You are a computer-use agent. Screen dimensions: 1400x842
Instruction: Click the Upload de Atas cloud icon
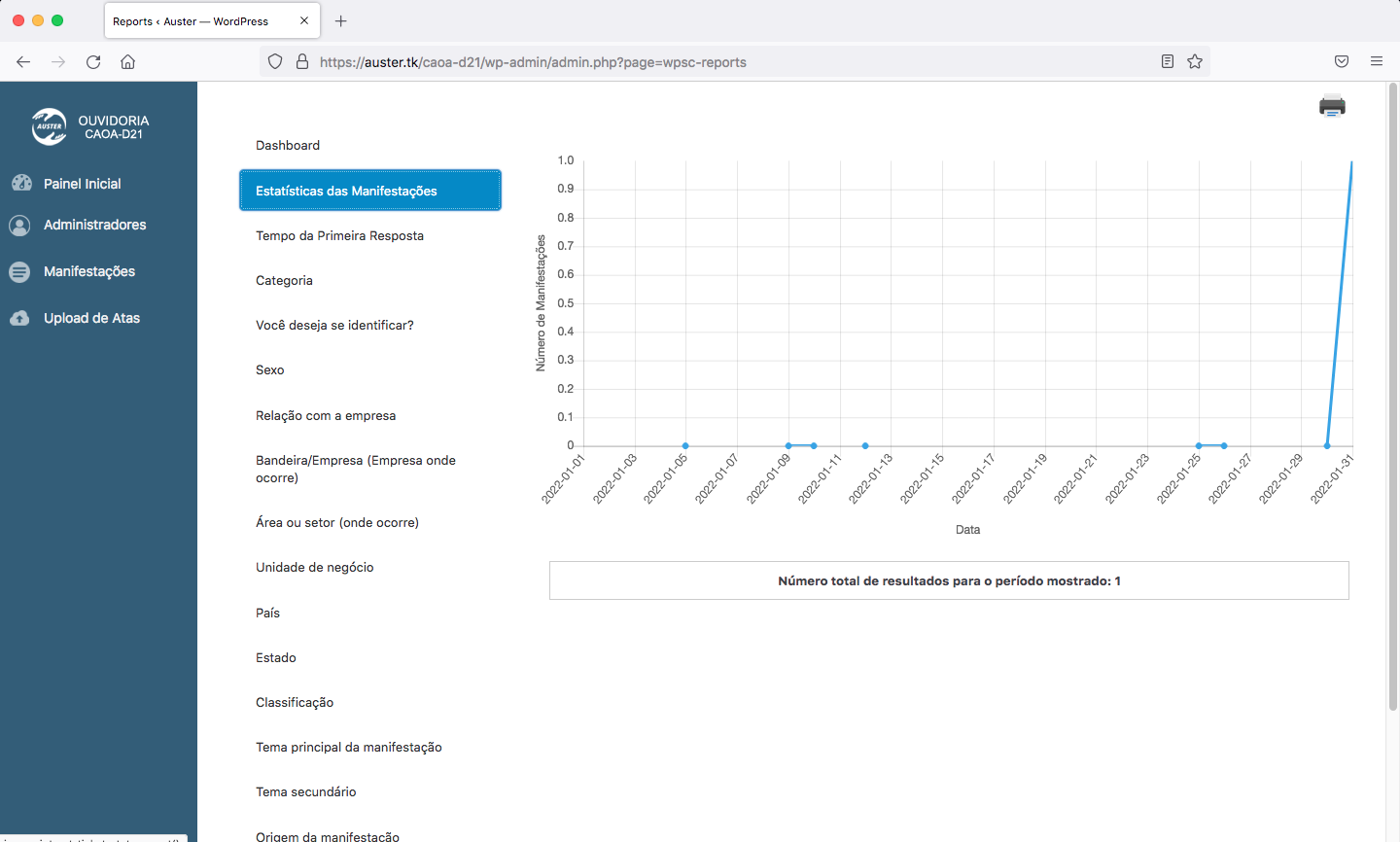coord(19,318)
